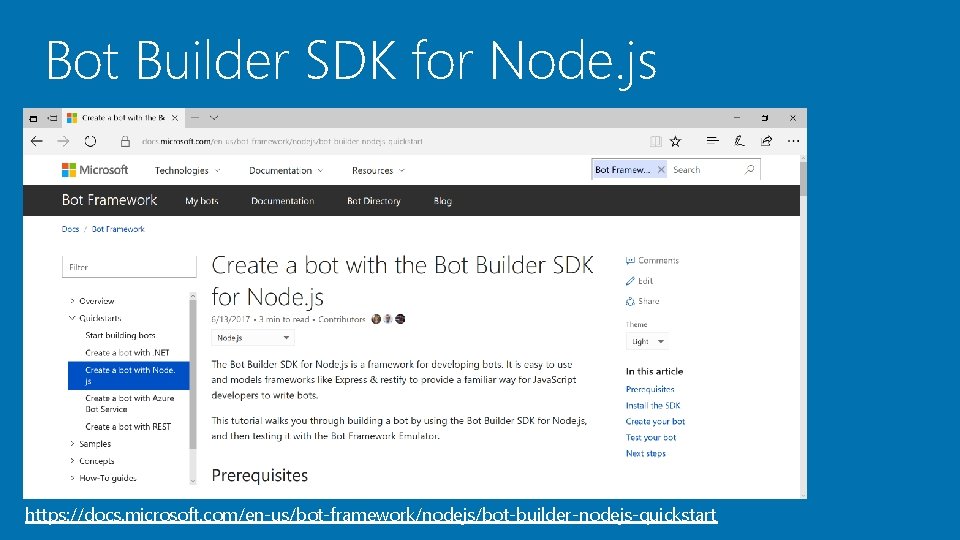960x540 pixels.
Task: Click the Filter input field
Action: point(129,267)
